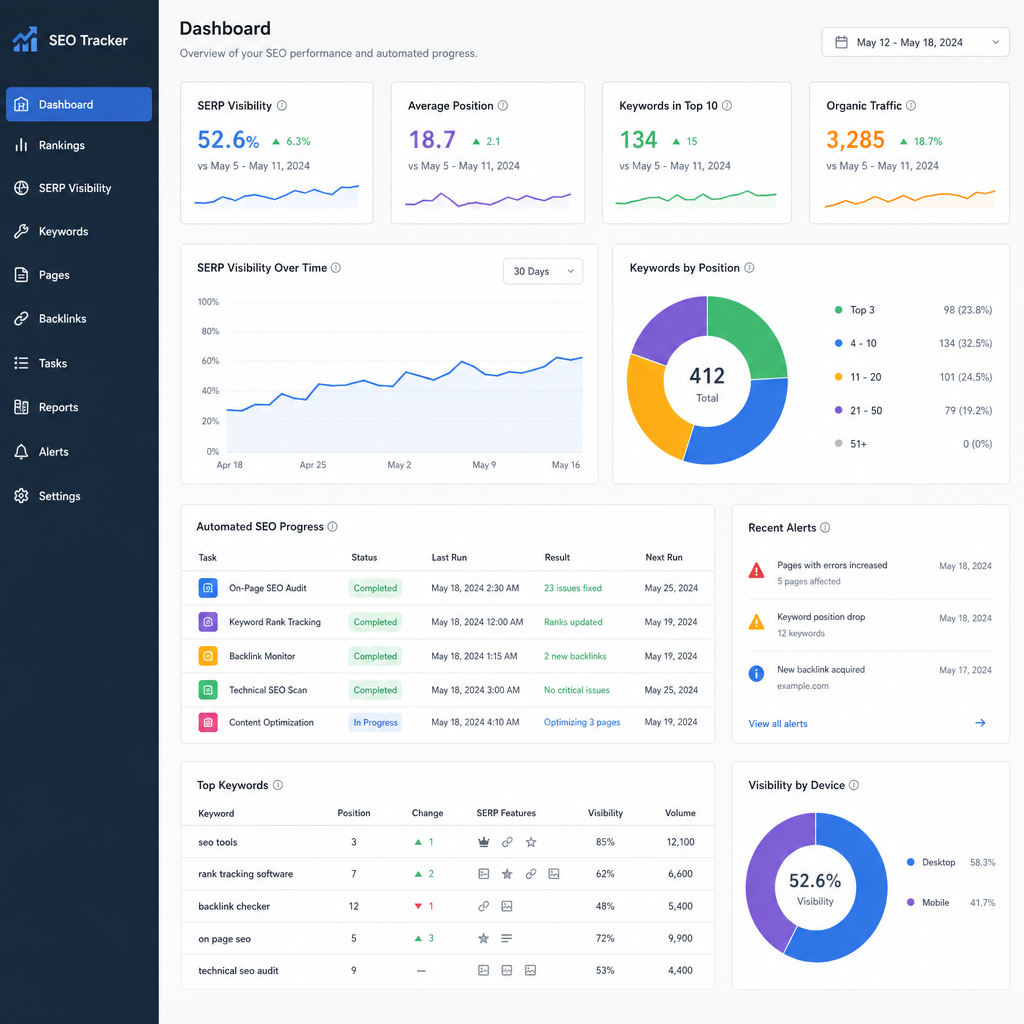
Task: Click the red error alert triangle icon
Action: point(756,571)
